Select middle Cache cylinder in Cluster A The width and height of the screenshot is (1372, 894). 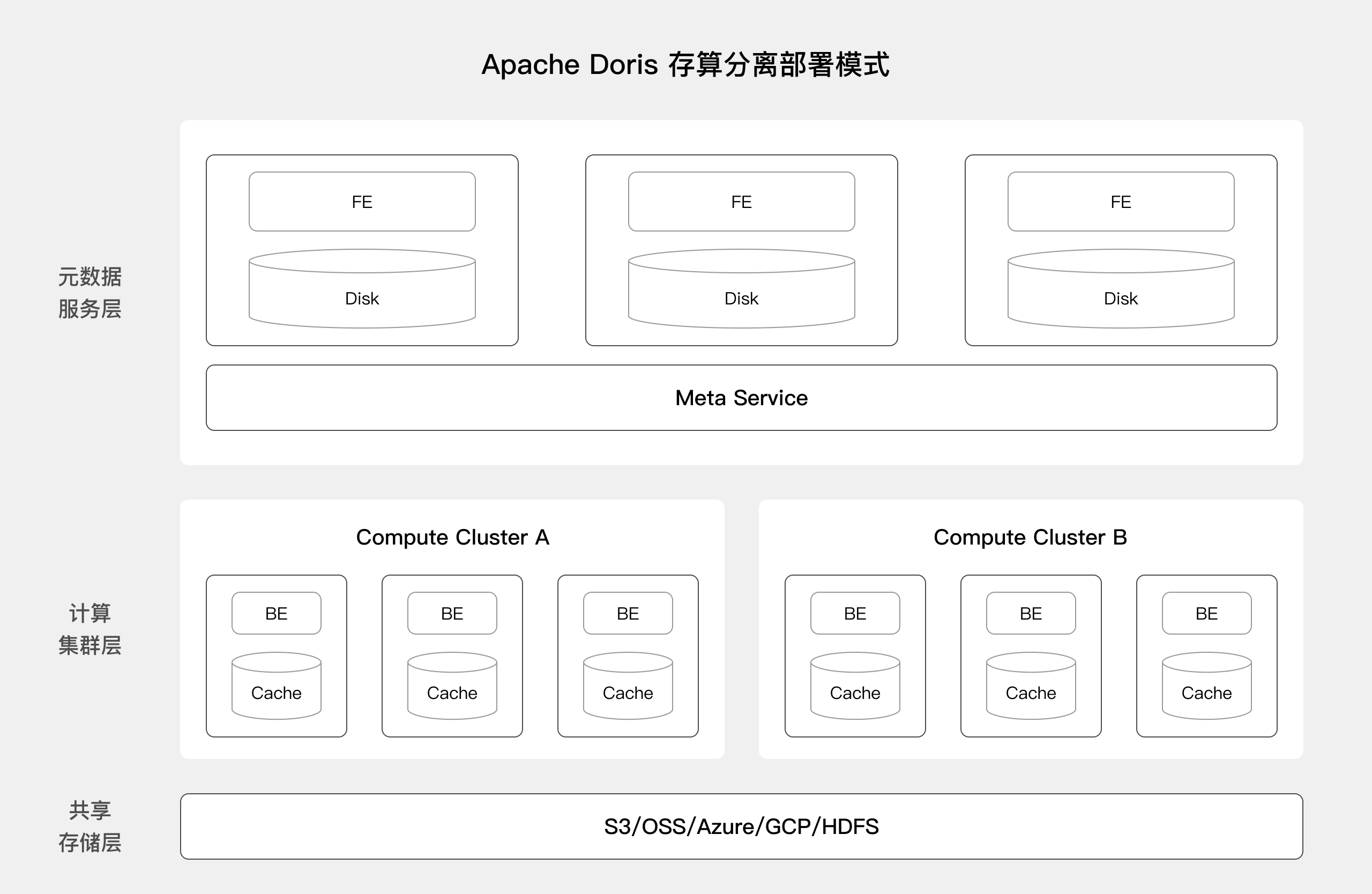(452, 686)
